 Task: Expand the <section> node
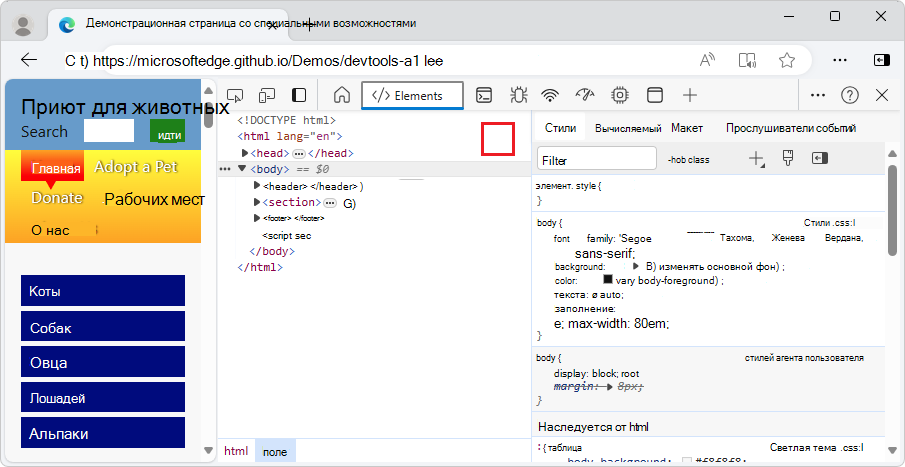[x=257, y=202]
